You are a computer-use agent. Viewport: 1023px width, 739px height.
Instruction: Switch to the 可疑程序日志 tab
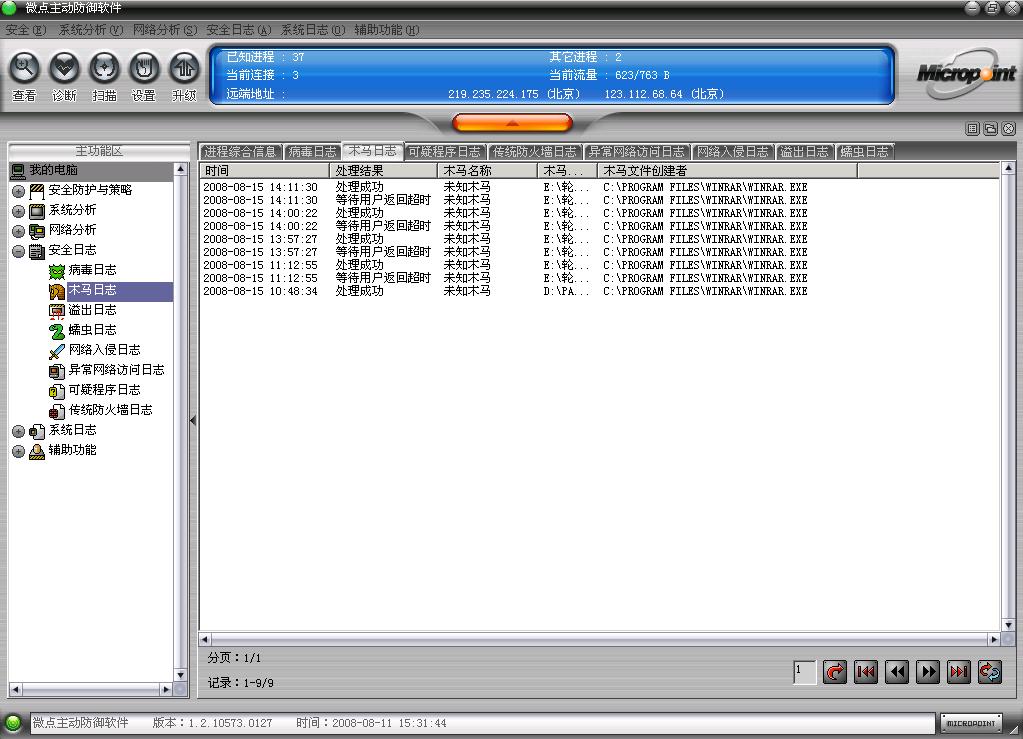[445, 152]
